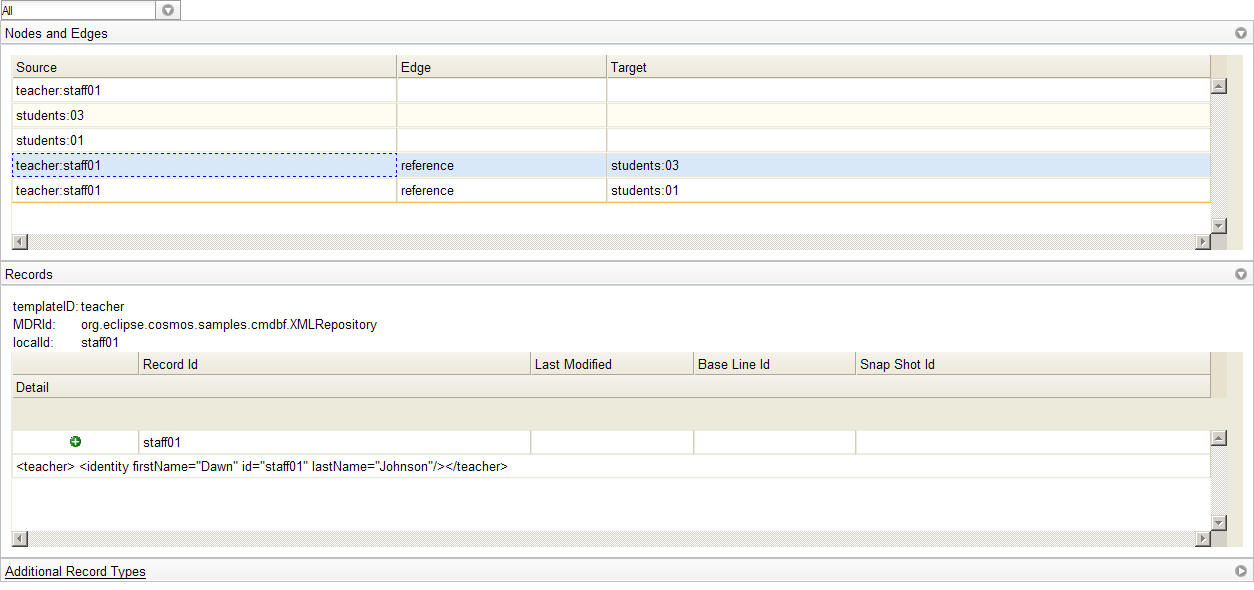
Task: Click the teacher:staff01 source in students:03 reference row
Action: (x=204, y=165)
